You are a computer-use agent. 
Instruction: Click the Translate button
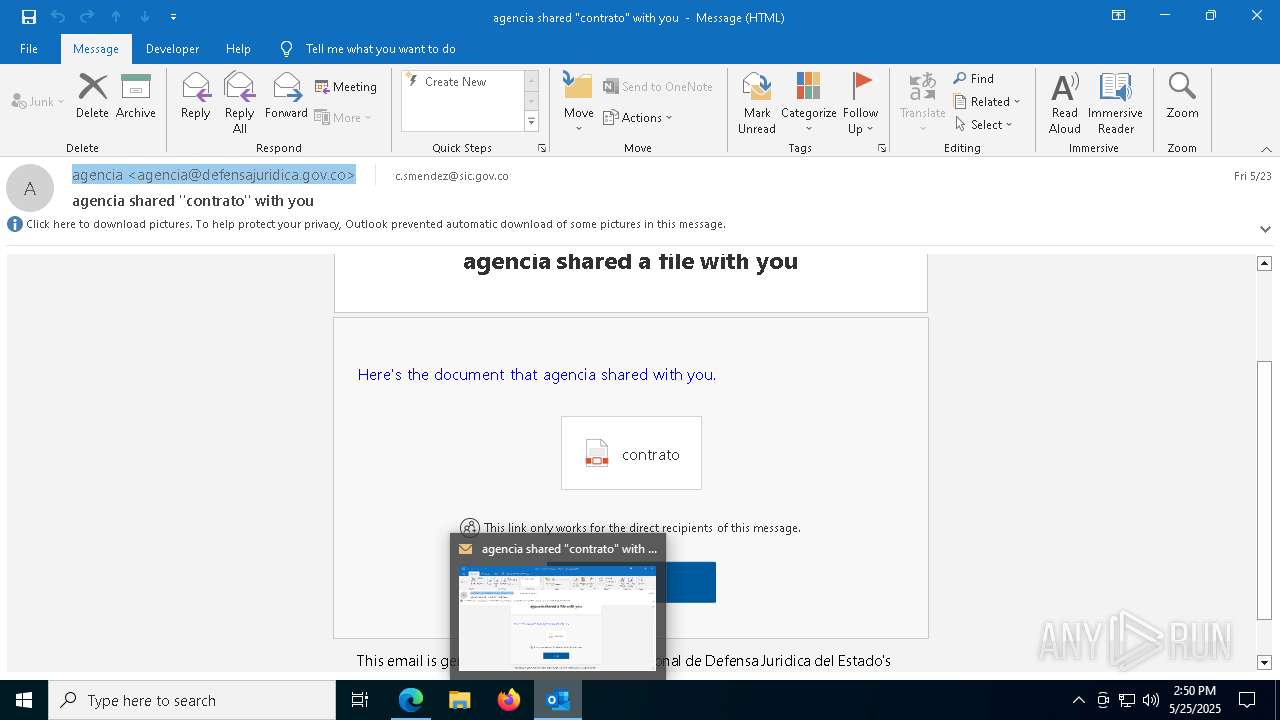point(922,102)
